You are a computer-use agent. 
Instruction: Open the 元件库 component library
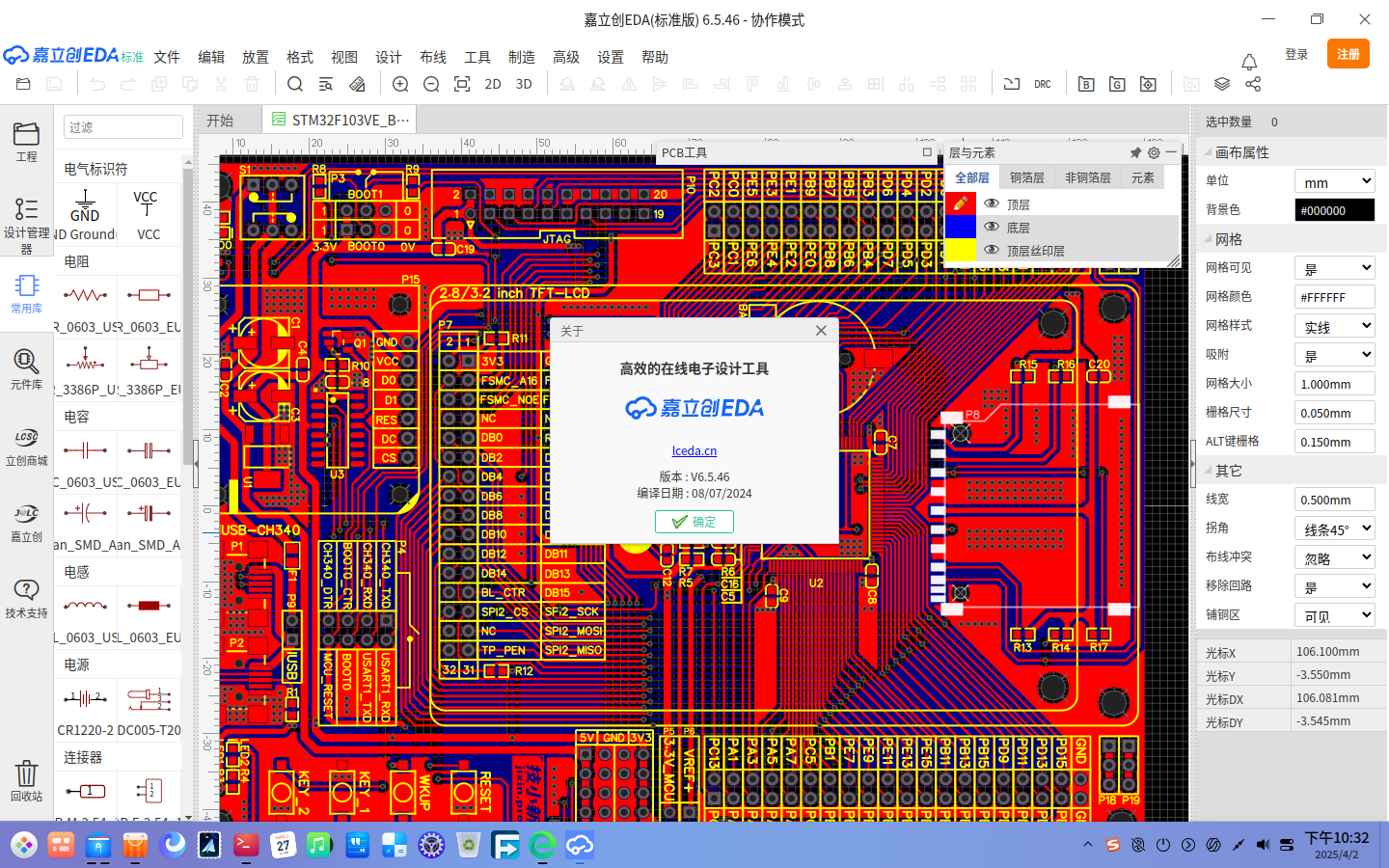(26, 369)
